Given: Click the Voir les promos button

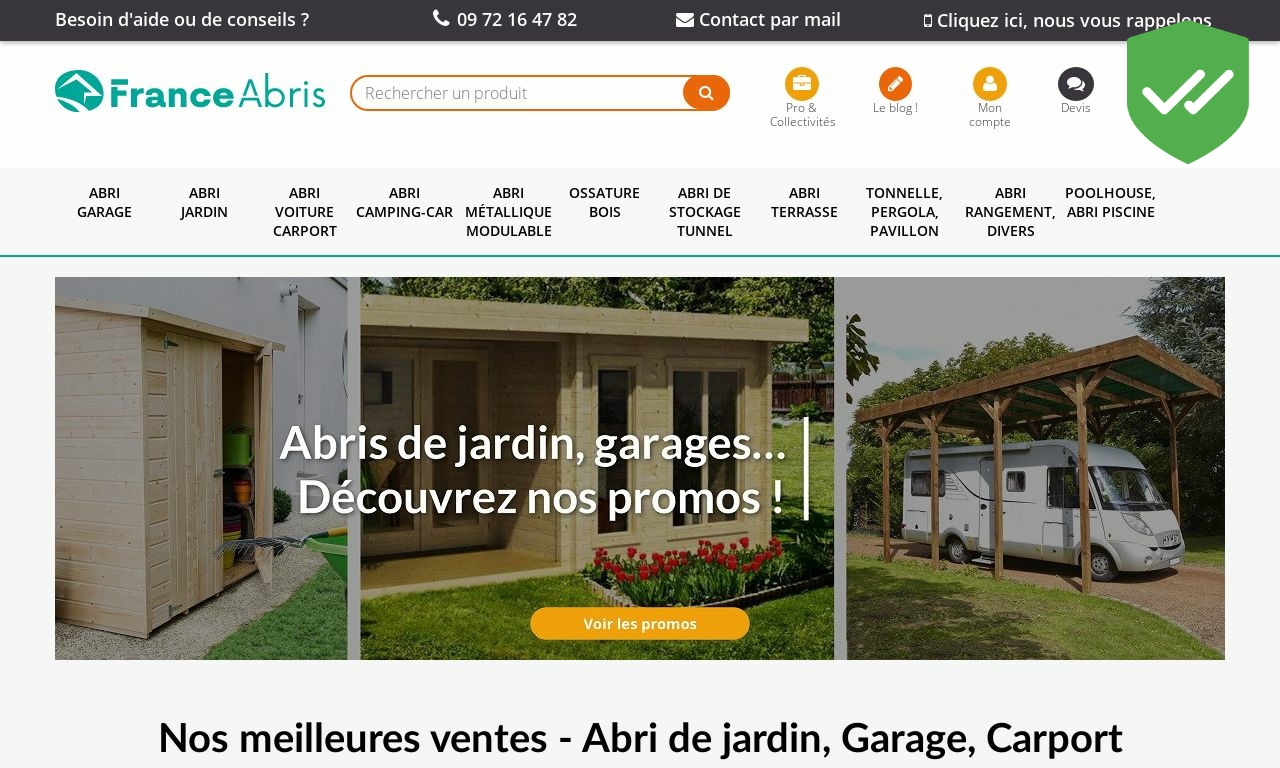Looking at the screenshot, I should click(x=640, y=623).
